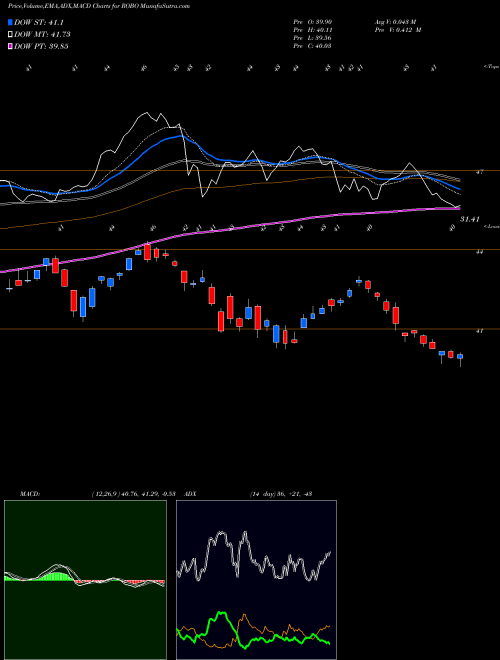Click the MACD panel heading
Viewport: 500px width, 660px height.
coord(30,494)
